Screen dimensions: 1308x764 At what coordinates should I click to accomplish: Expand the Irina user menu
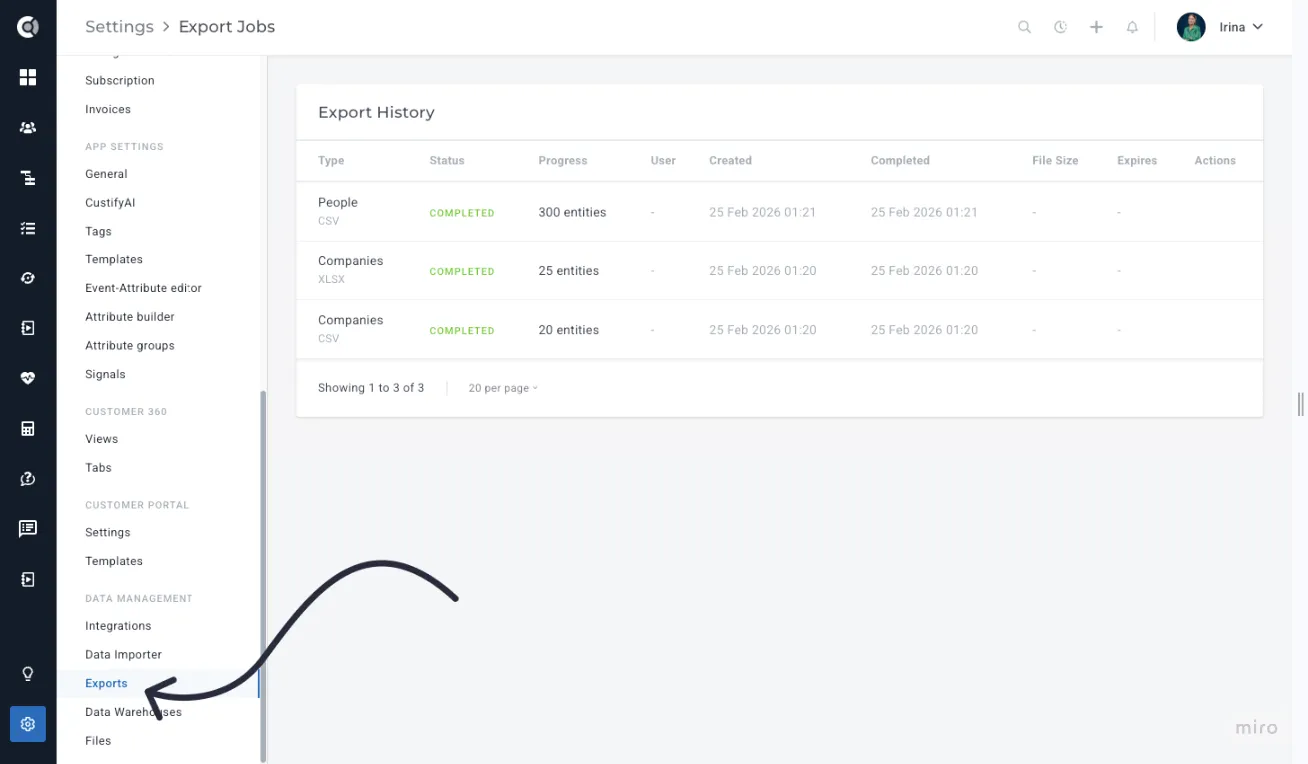1241,27
